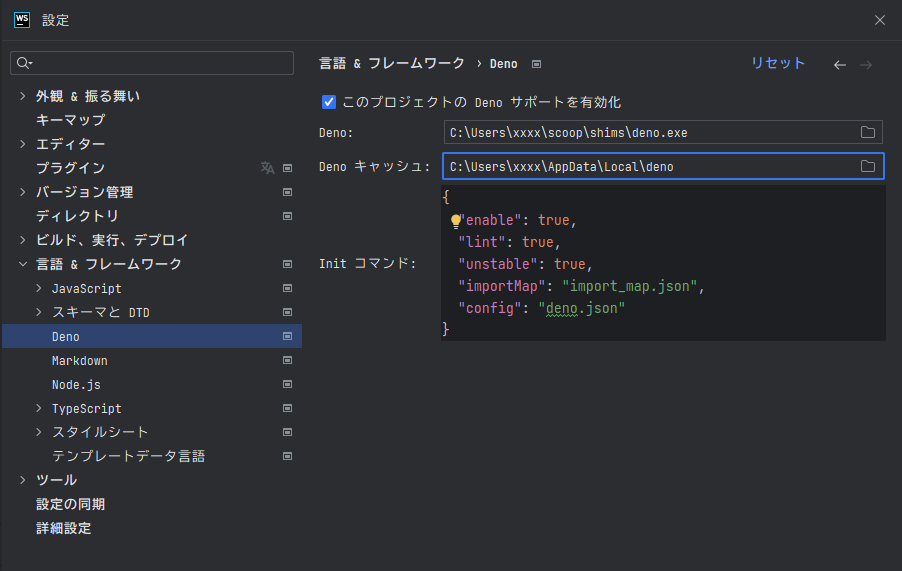Click the WebStorm logo icon in title bar
The width and height of the screenshot is (902, 571).
click(x=22, y=20)
